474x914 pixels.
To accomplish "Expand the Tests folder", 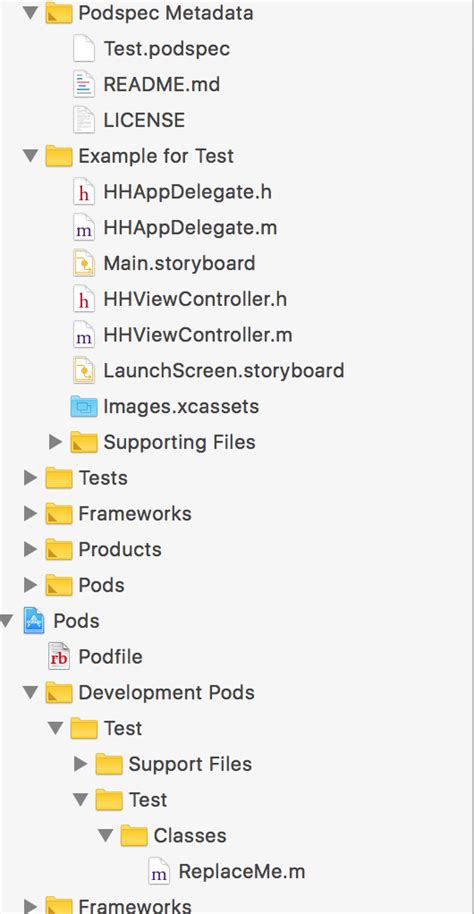I will [30, 478].
